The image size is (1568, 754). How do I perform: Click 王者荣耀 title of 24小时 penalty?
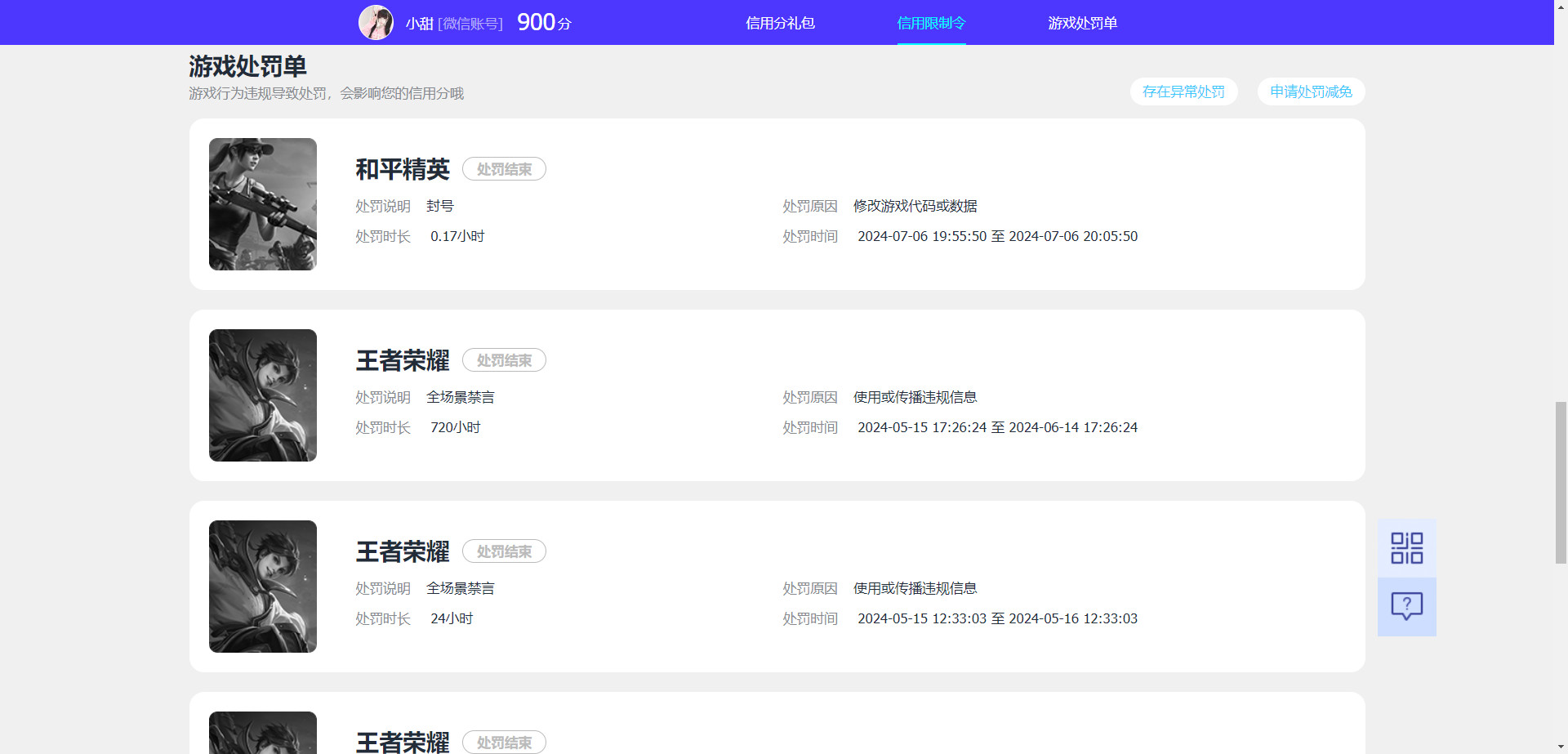[x=403, y=551]
